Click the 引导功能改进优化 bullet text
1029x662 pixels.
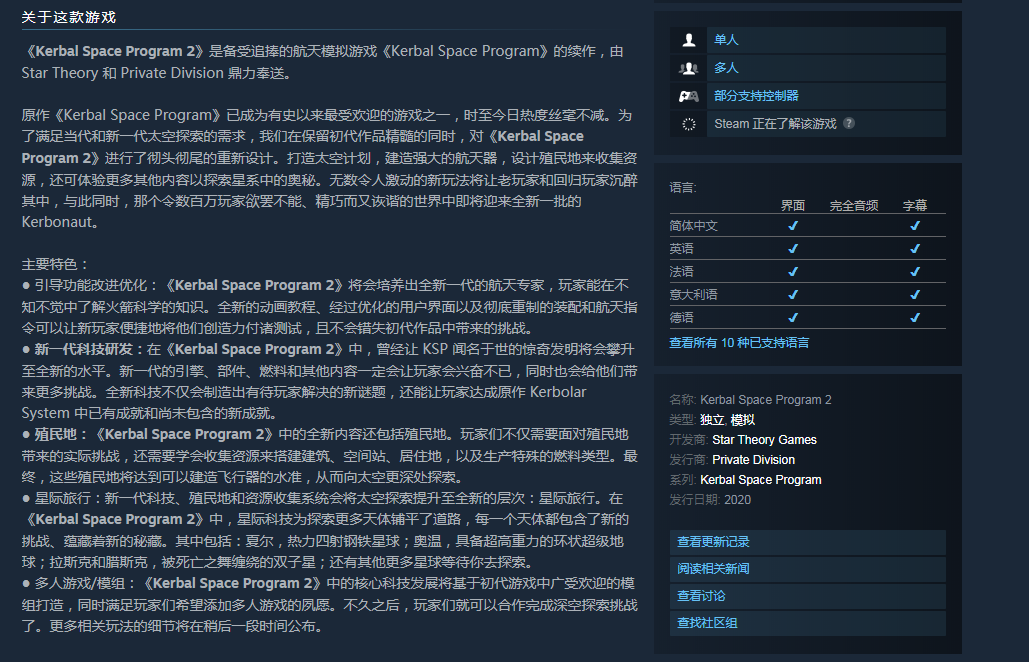tap(90, 285)
